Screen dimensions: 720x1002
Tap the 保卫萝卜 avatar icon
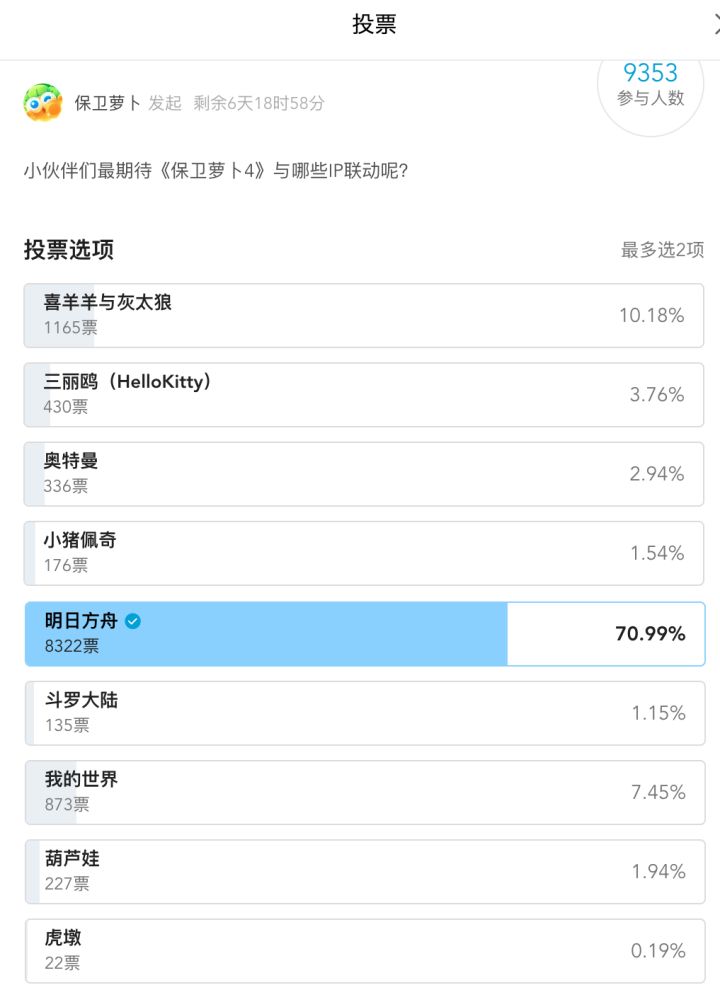[43, 103]
